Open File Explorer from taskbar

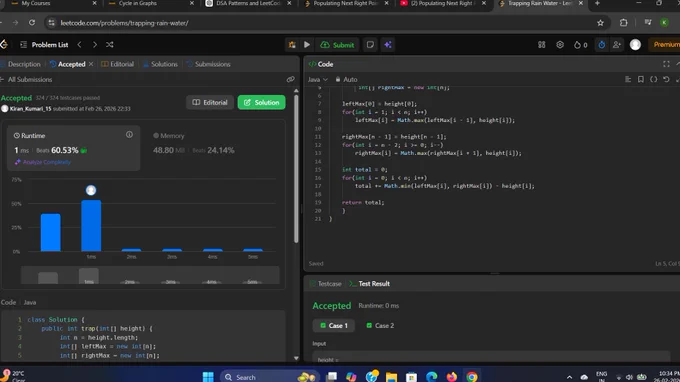coord(391,377)
